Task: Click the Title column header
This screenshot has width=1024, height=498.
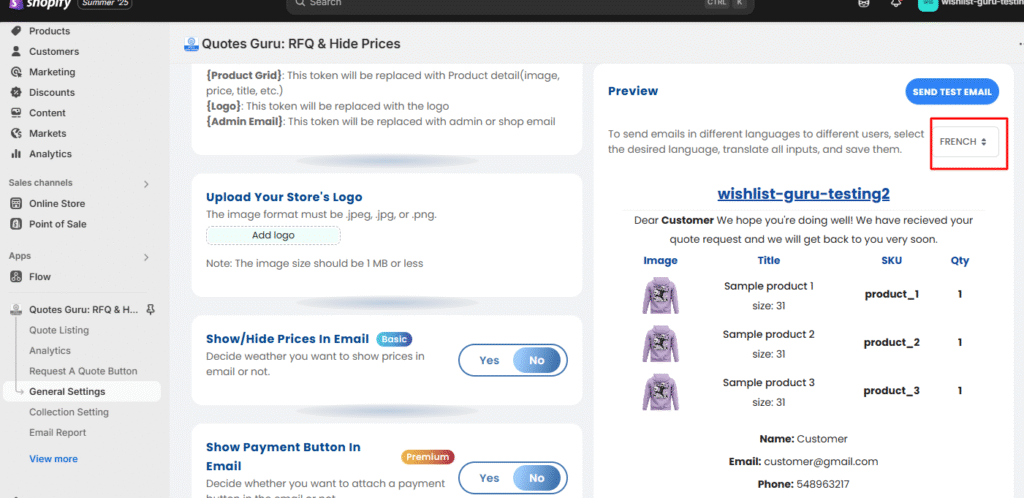Action: coord(769,260)
